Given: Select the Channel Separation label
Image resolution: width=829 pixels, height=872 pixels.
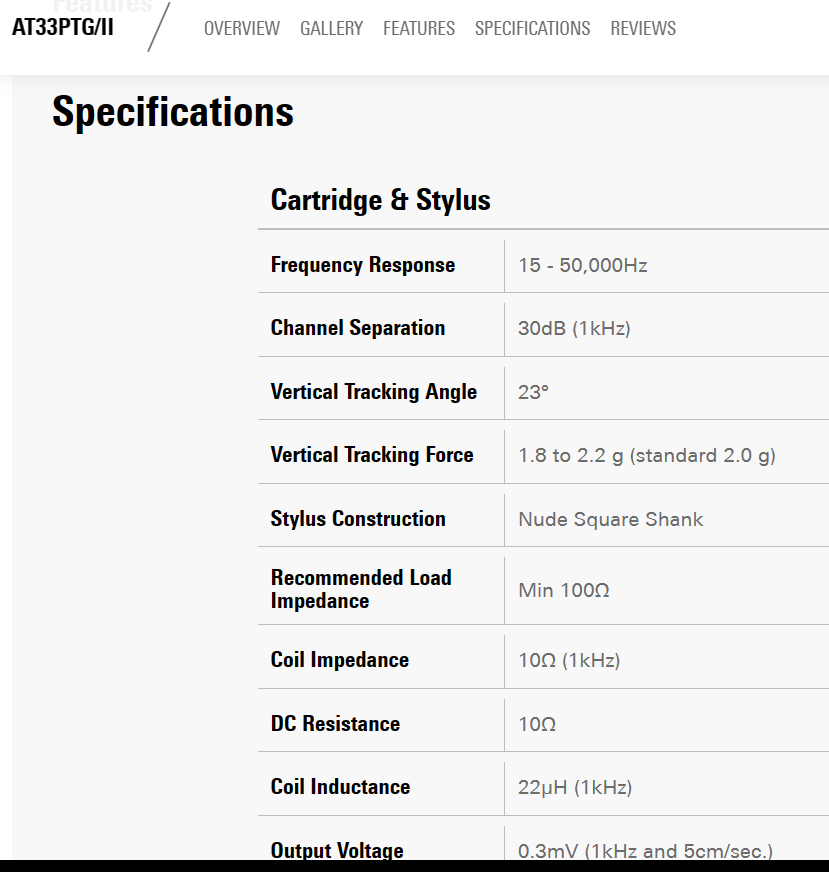Looking at the screenshot, I should click(x=358, y=328).
